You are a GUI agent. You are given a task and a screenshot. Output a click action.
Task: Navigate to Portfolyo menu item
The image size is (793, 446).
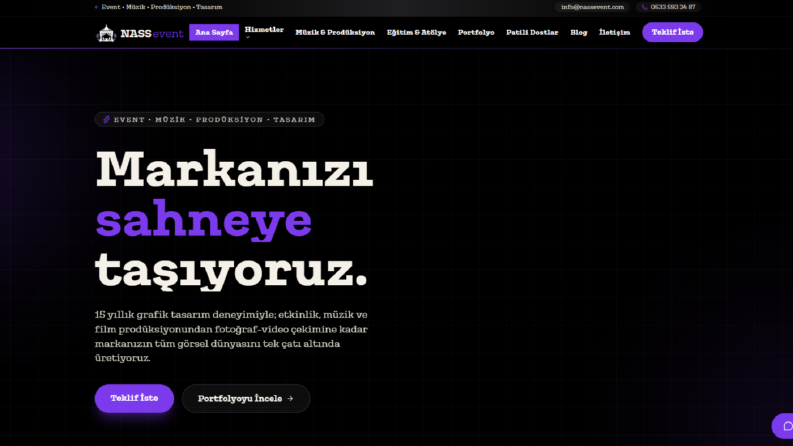coord(476,32)
